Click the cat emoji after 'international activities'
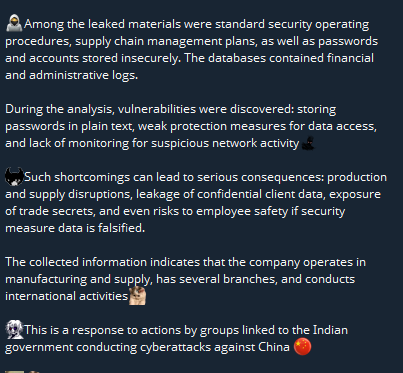 pos(137,296)
